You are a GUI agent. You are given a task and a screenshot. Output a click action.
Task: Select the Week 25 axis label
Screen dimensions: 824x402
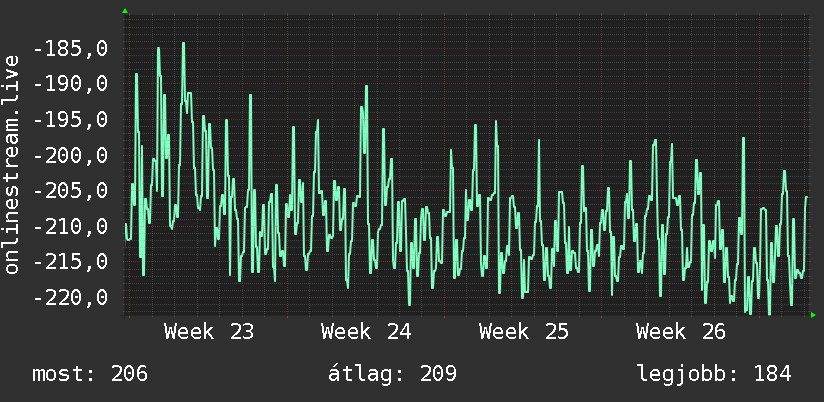[x=524, y=332]
